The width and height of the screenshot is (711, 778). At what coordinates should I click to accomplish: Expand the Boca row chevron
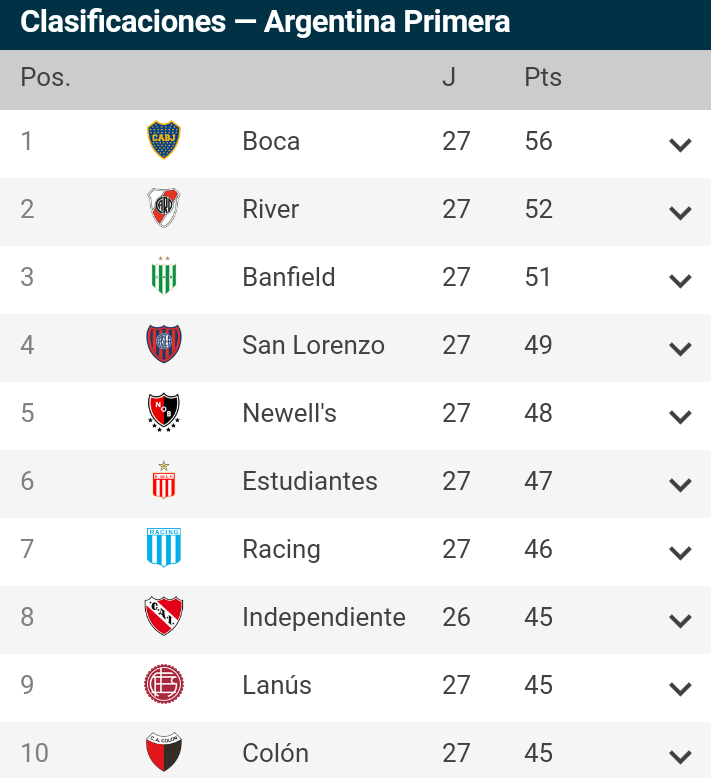pos(680,145)
